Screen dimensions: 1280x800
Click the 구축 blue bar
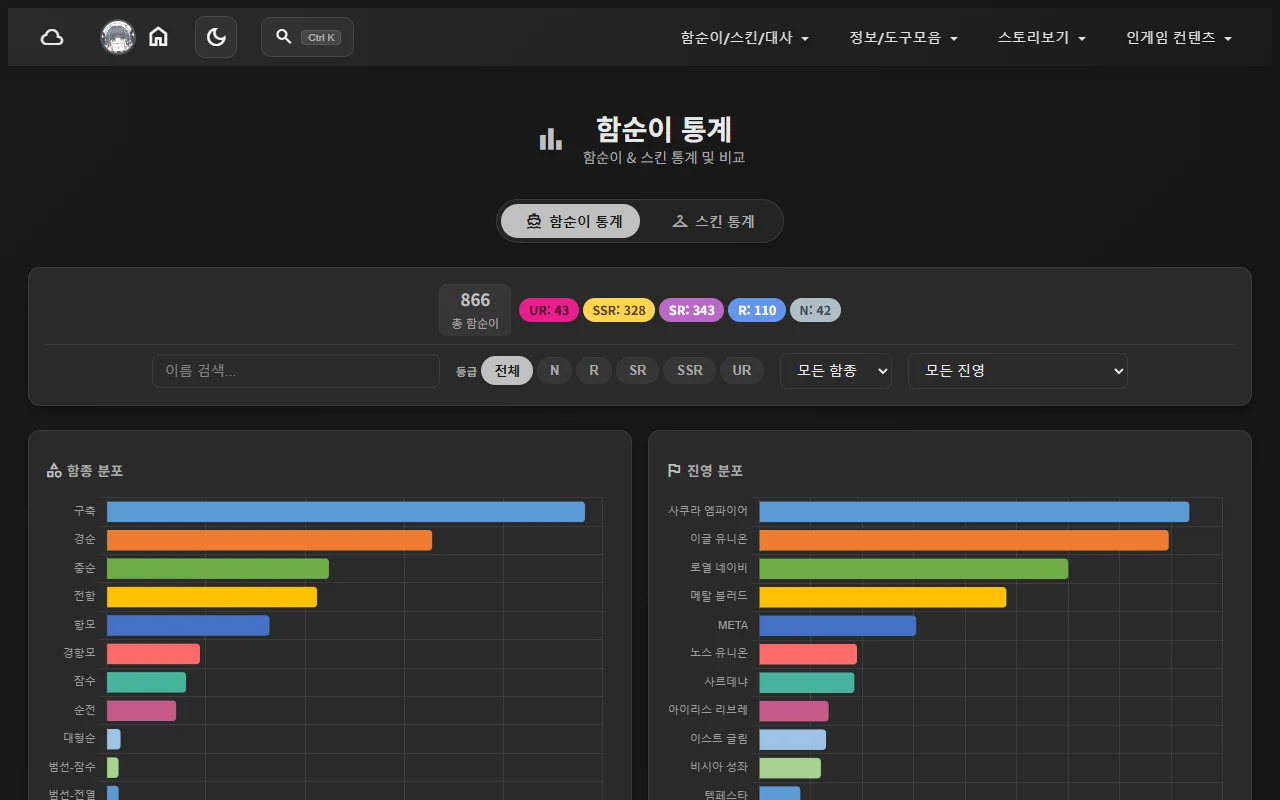(346, 512)
